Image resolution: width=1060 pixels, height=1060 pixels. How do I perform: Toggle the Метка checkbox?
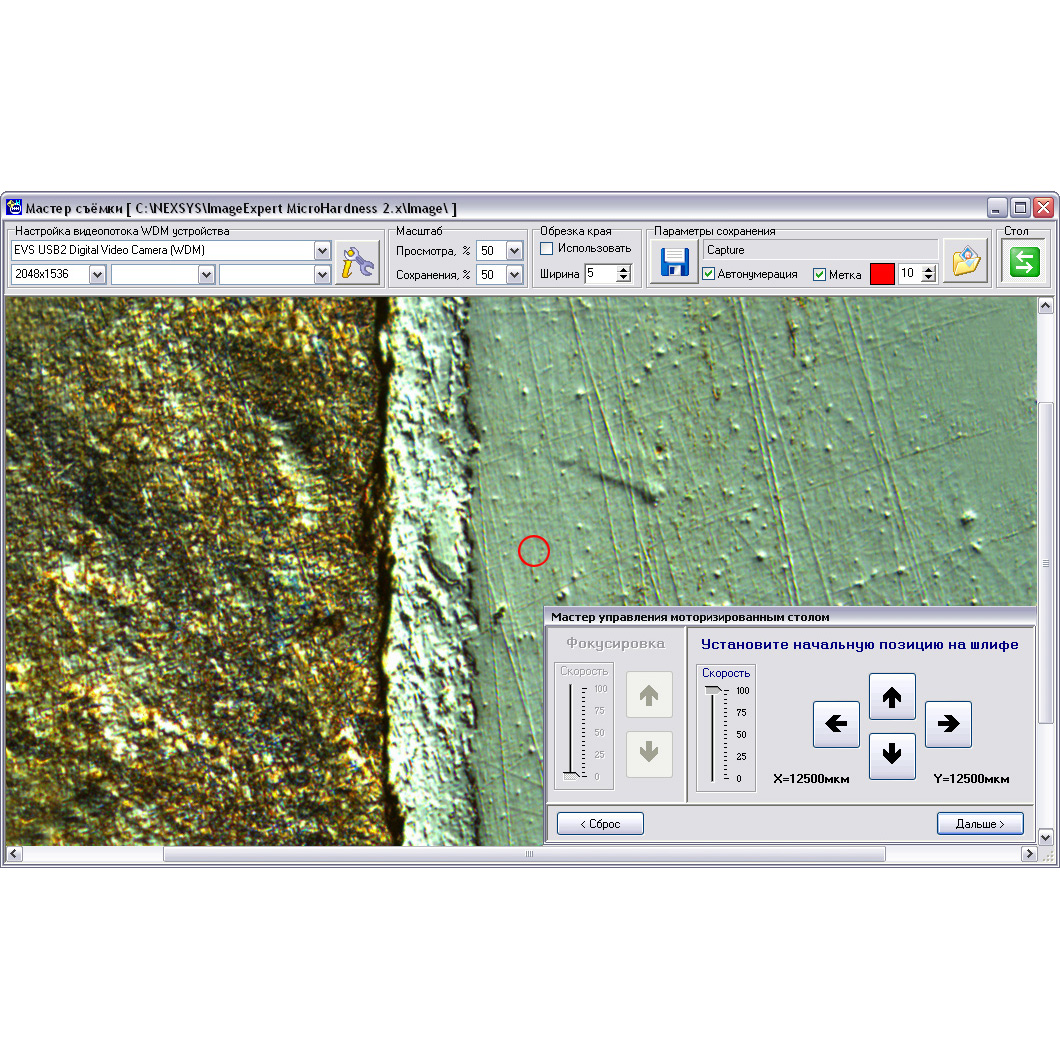[819, 274]
